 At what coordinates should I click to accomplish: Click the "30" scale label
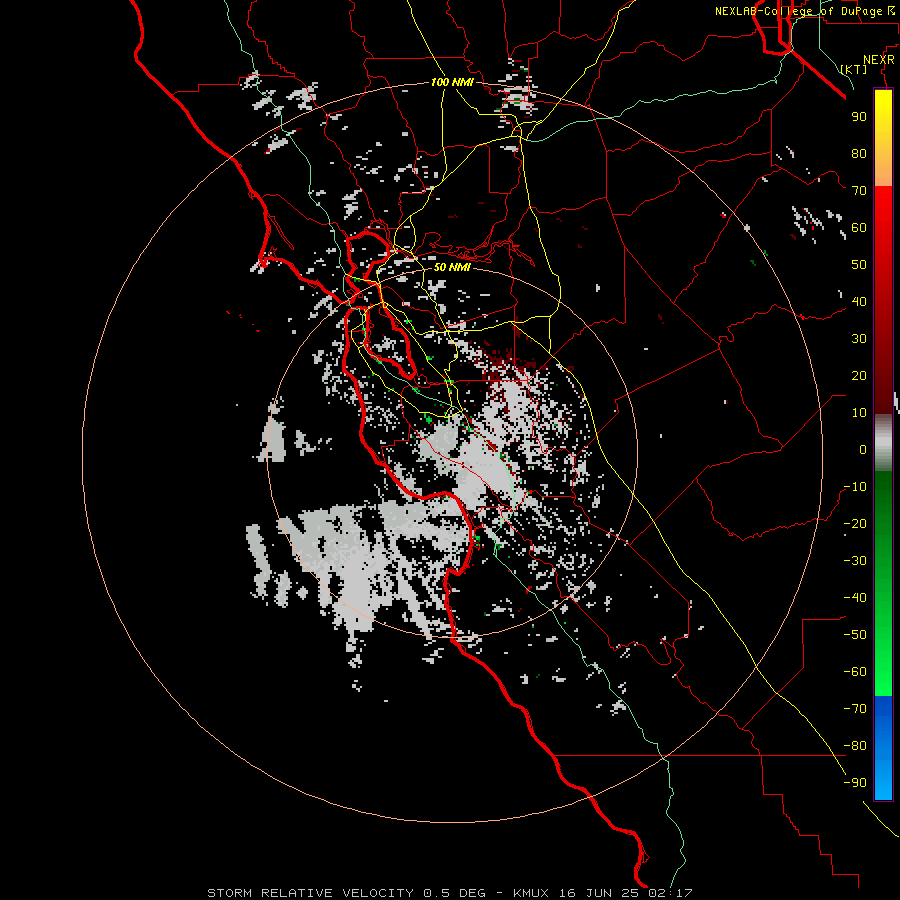859,339
